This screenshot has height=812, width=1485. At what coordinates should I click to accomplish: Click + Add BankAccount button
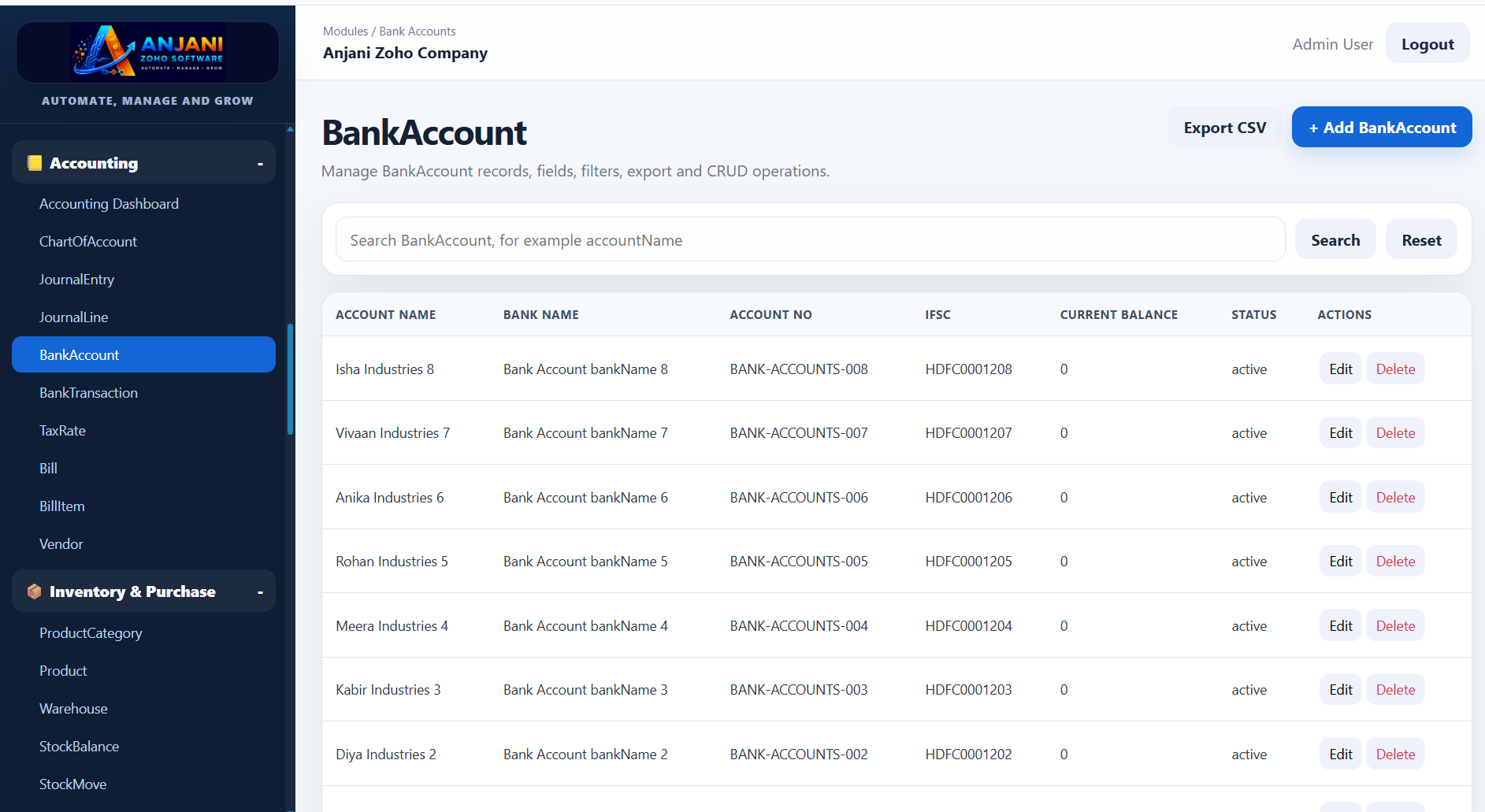1382,128
